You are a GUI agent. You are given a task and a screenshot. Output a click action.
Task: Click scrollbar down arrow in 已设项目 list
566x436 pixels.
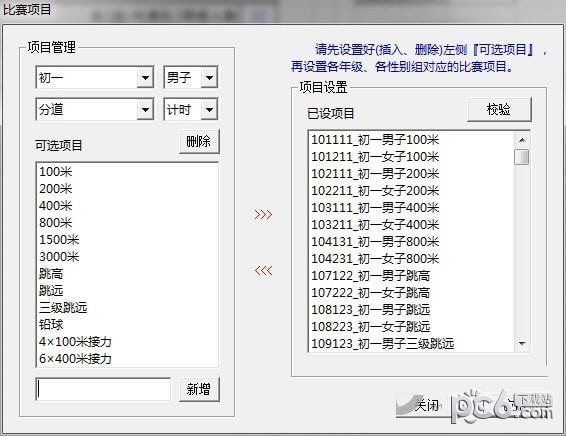pyautogui.click(x=522, y=343)
